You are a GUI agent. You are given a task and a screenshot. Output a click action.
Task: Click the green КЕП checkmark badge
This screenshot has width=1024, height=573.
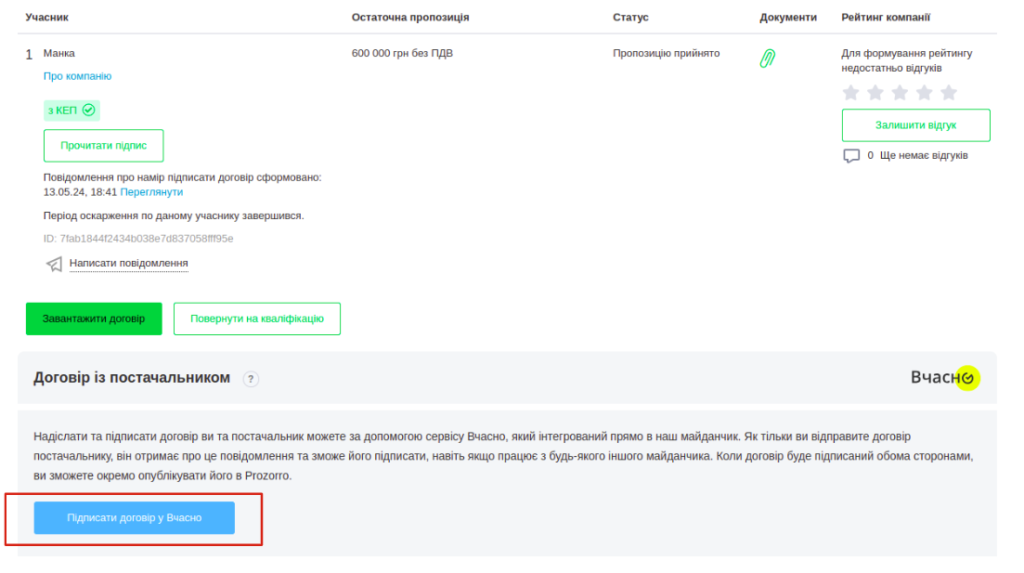click(72, 110)
